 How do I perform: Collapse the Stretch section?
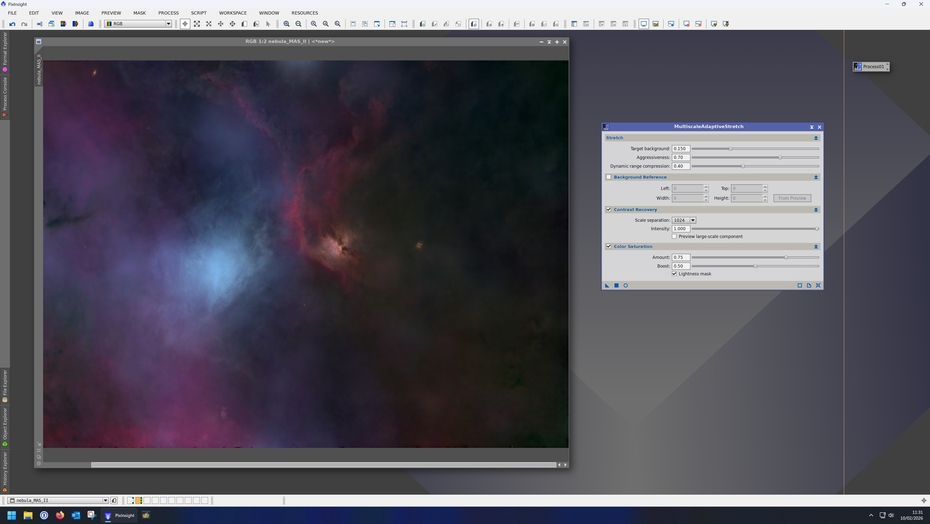click(815, 138)
